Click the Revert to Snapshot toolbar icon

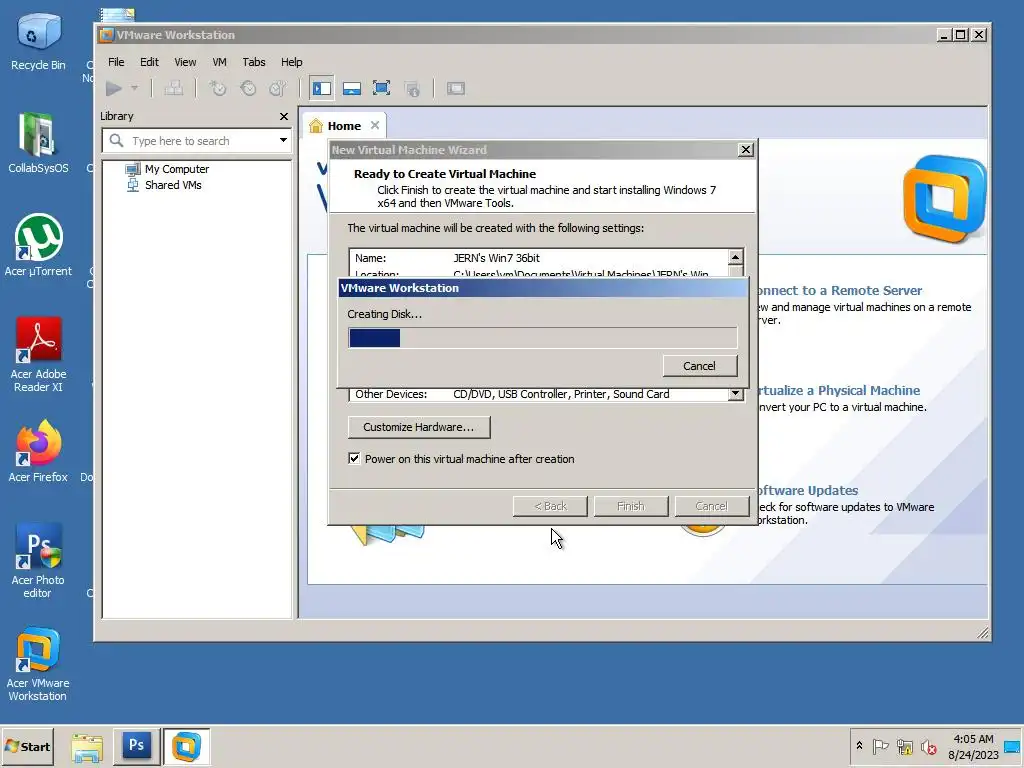[x=248, y=88]
